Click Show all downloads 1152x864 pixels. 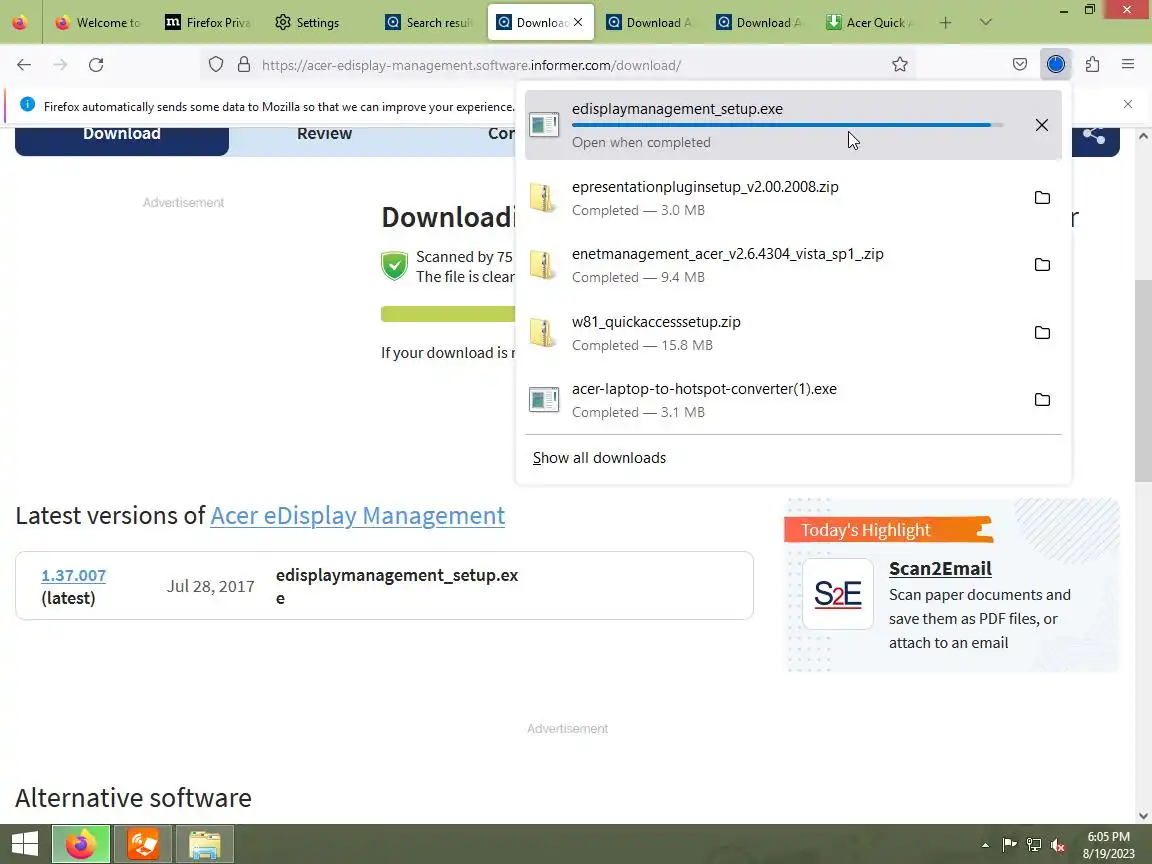coord(600,458)
